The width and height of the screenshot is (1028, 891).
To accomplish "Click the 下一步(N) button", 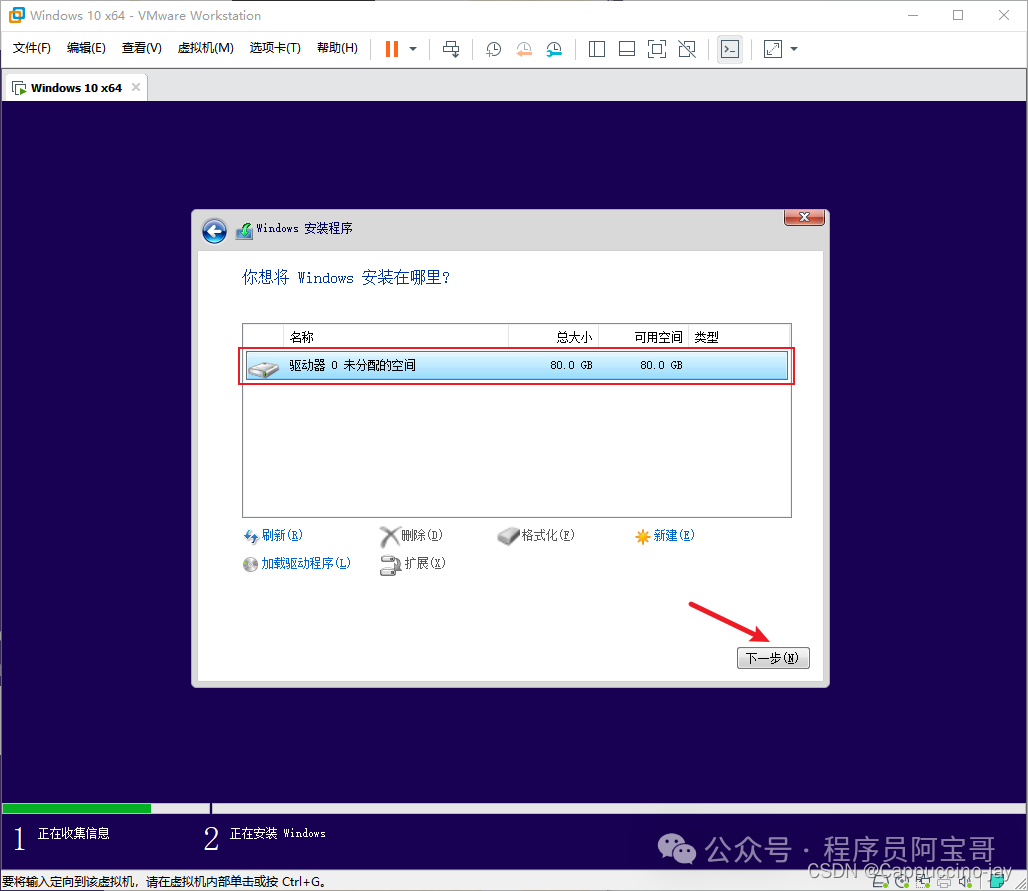I will 773,658.
